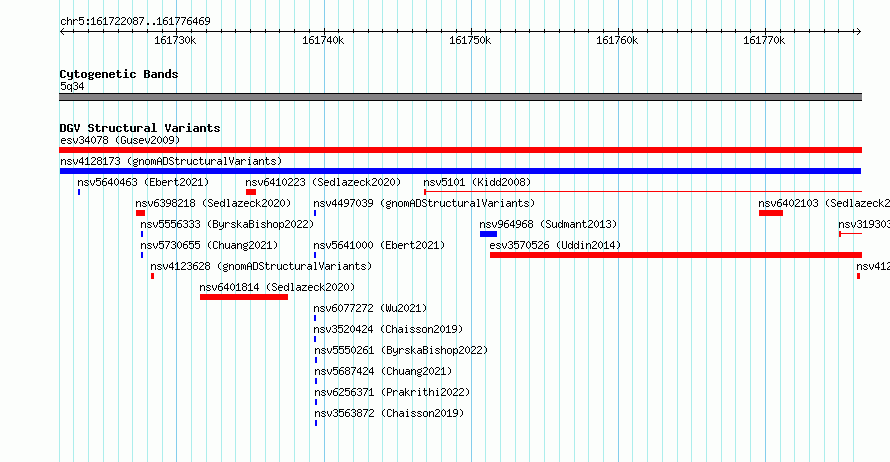Screen dimensions: 890x462
Task: Select the blue nsv4128173 variant bar
Action: click(460, 171)
